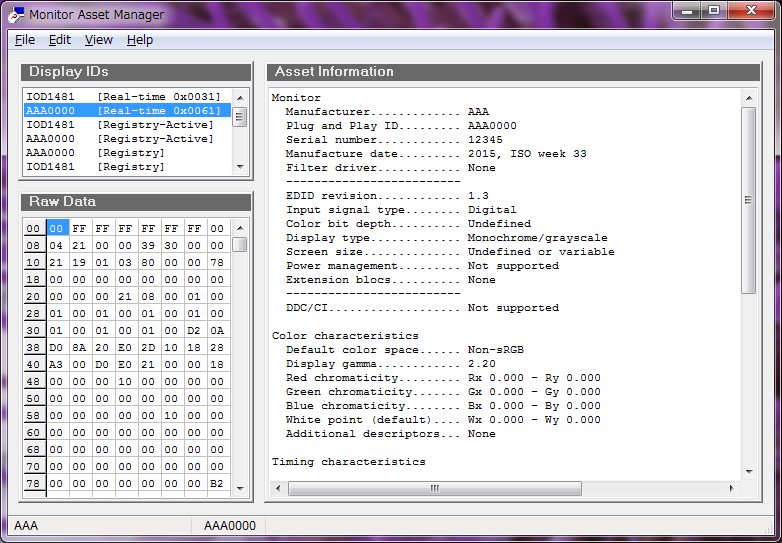Click Display IDs scrollbar thumb
782x543 pixels.
(x=240, y=117)
